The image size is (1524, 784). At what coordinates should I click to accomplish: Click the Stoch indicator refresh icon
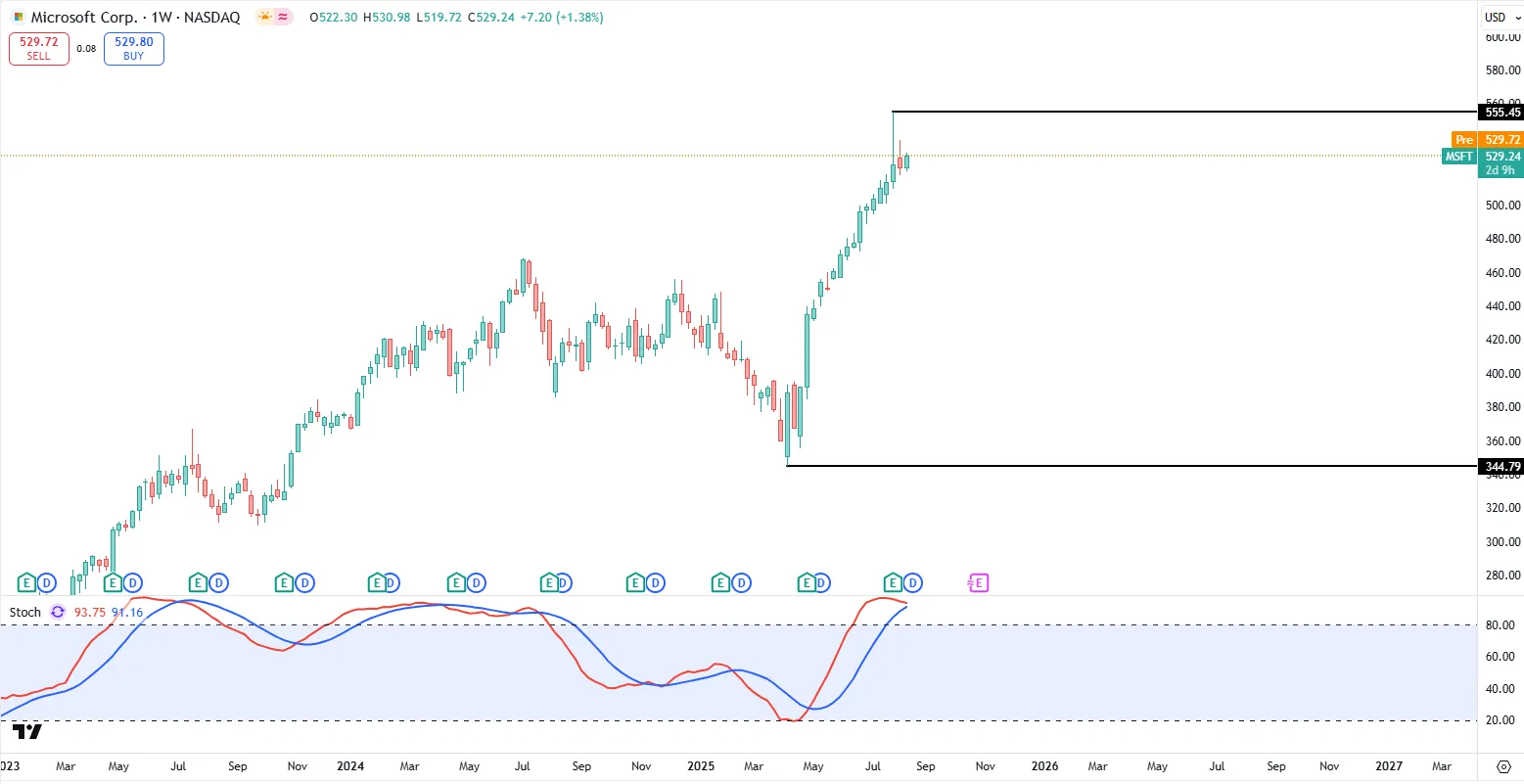(58, 612)
